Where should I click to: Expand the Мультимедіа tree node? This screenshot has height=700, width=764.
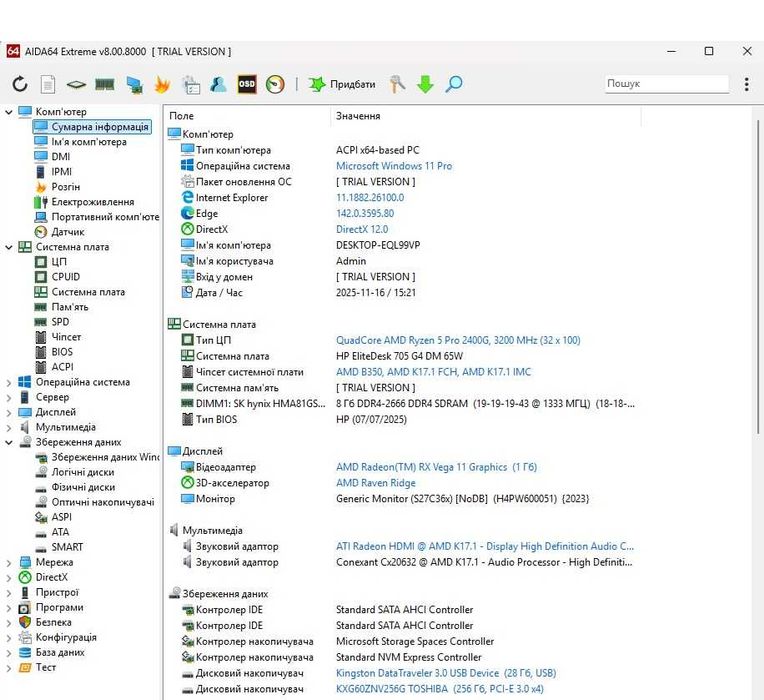point(9,428)
